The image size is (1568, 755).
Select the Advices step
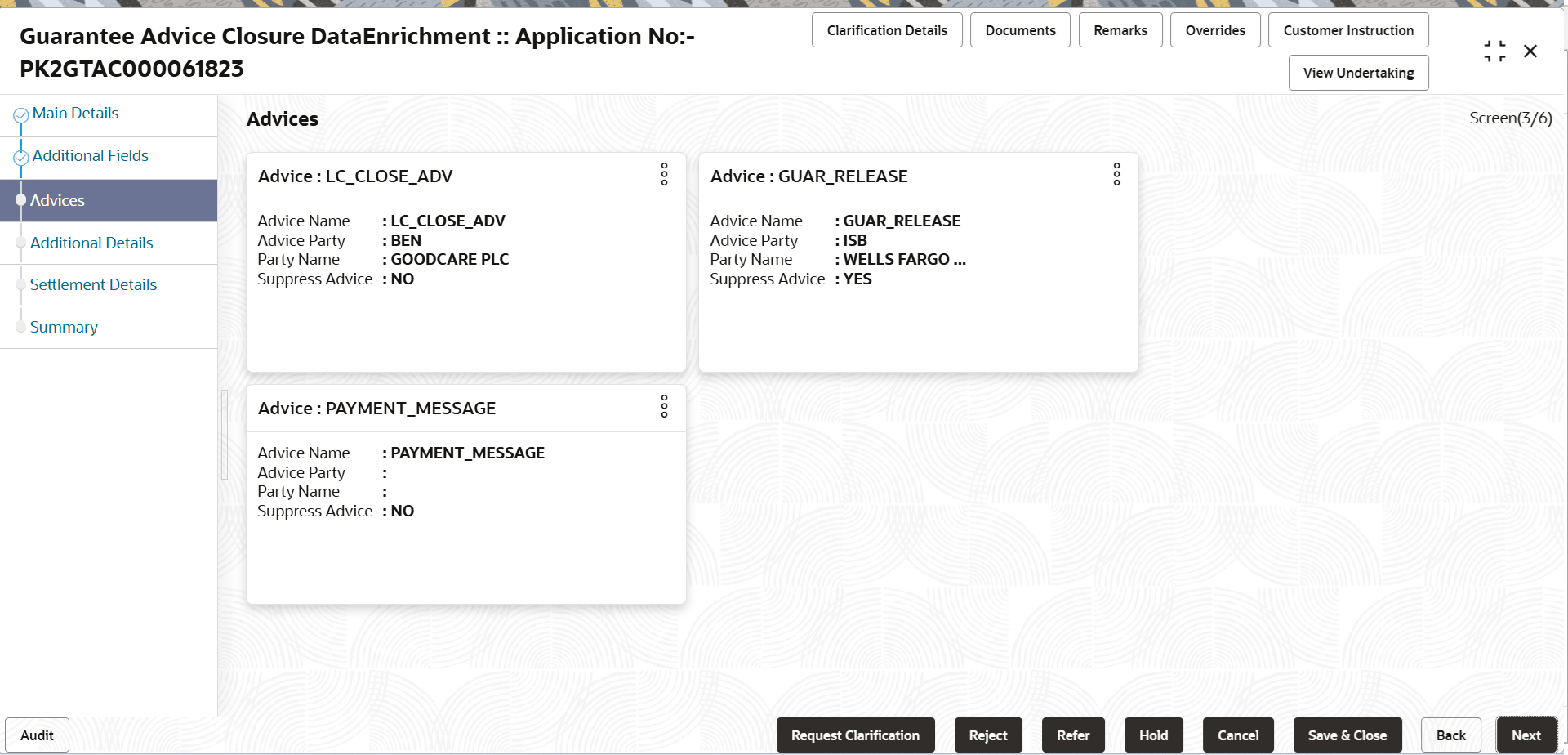109,200
